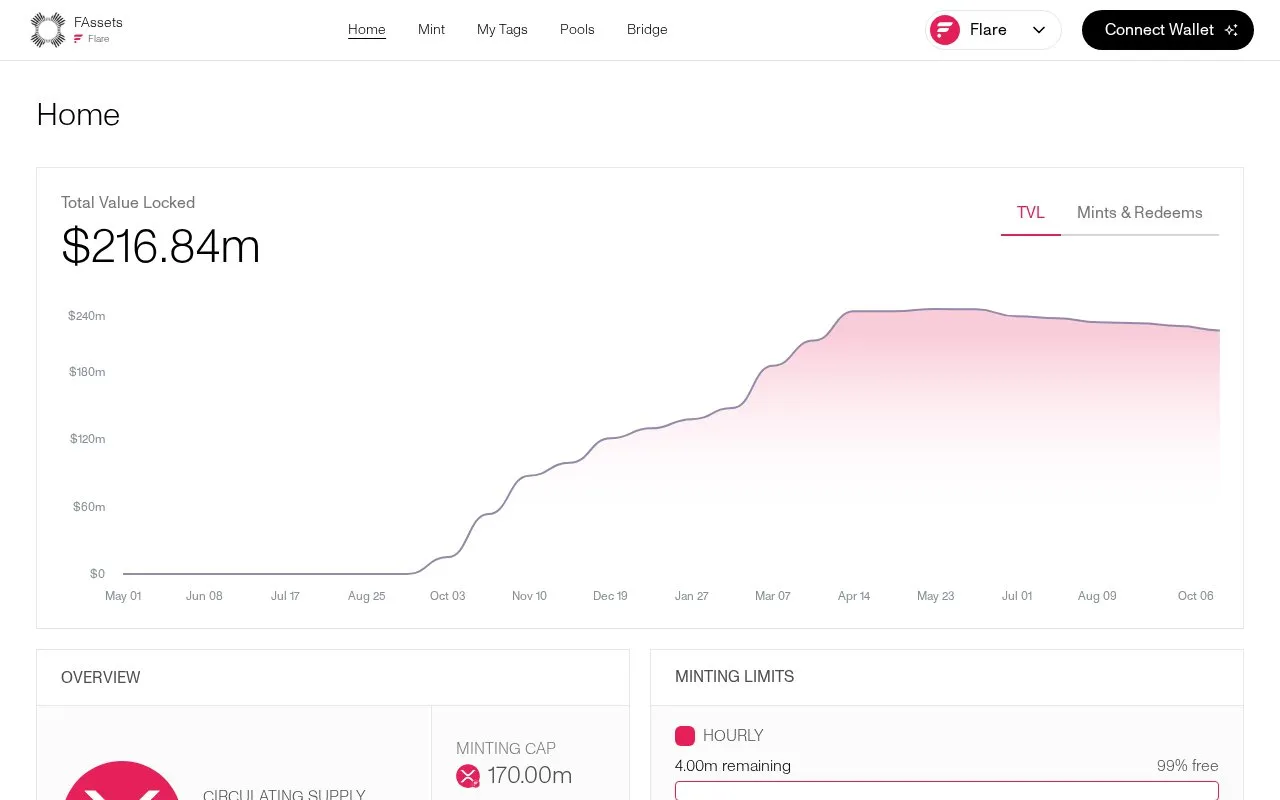Image resolution: width=1280 pixels, height=800 pixels.
Task: Click the $0 y-axis label
Action: (97, 574)
